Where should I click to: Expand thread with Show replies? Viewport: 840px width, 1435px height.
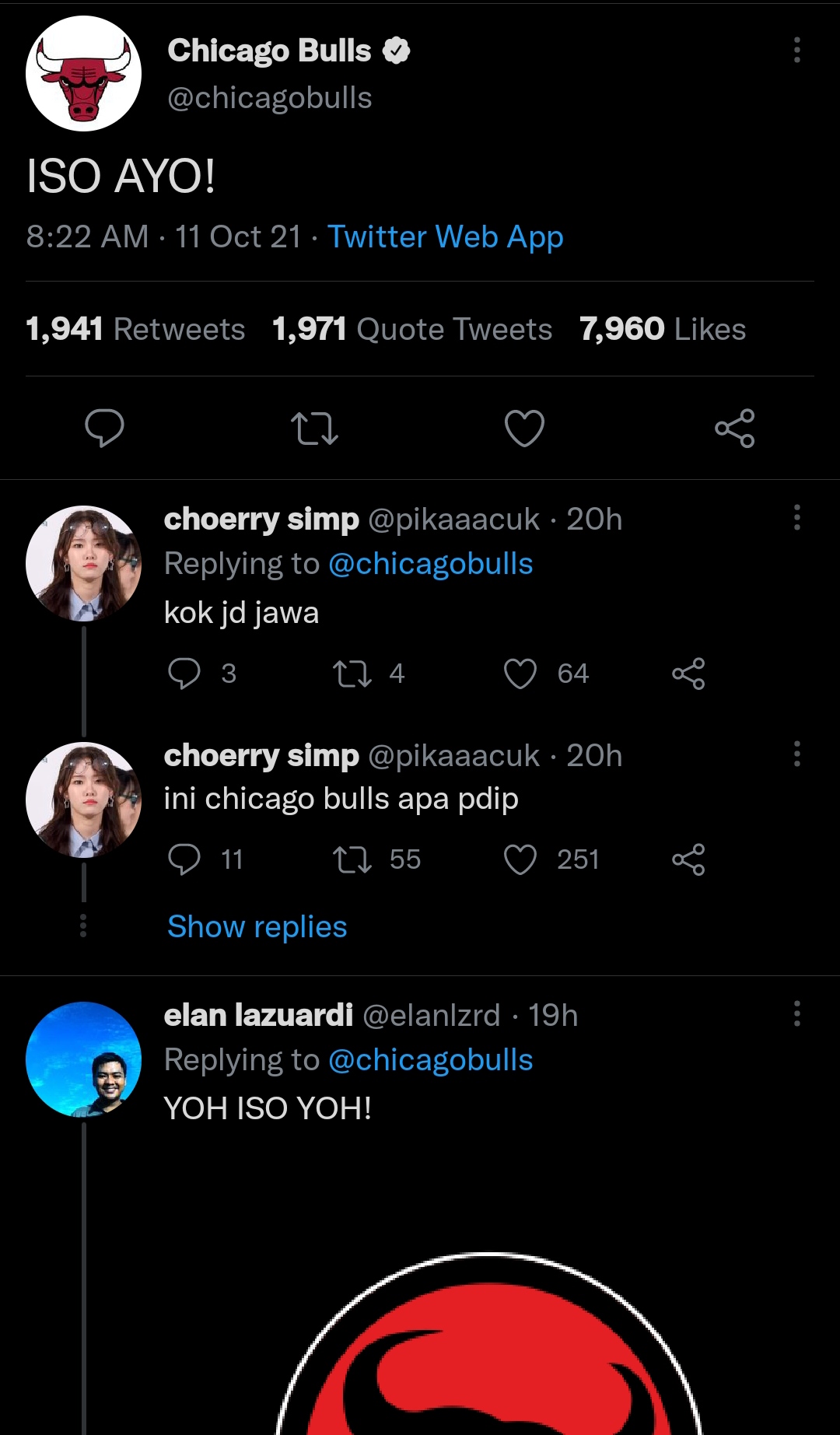tap(257, 927)
